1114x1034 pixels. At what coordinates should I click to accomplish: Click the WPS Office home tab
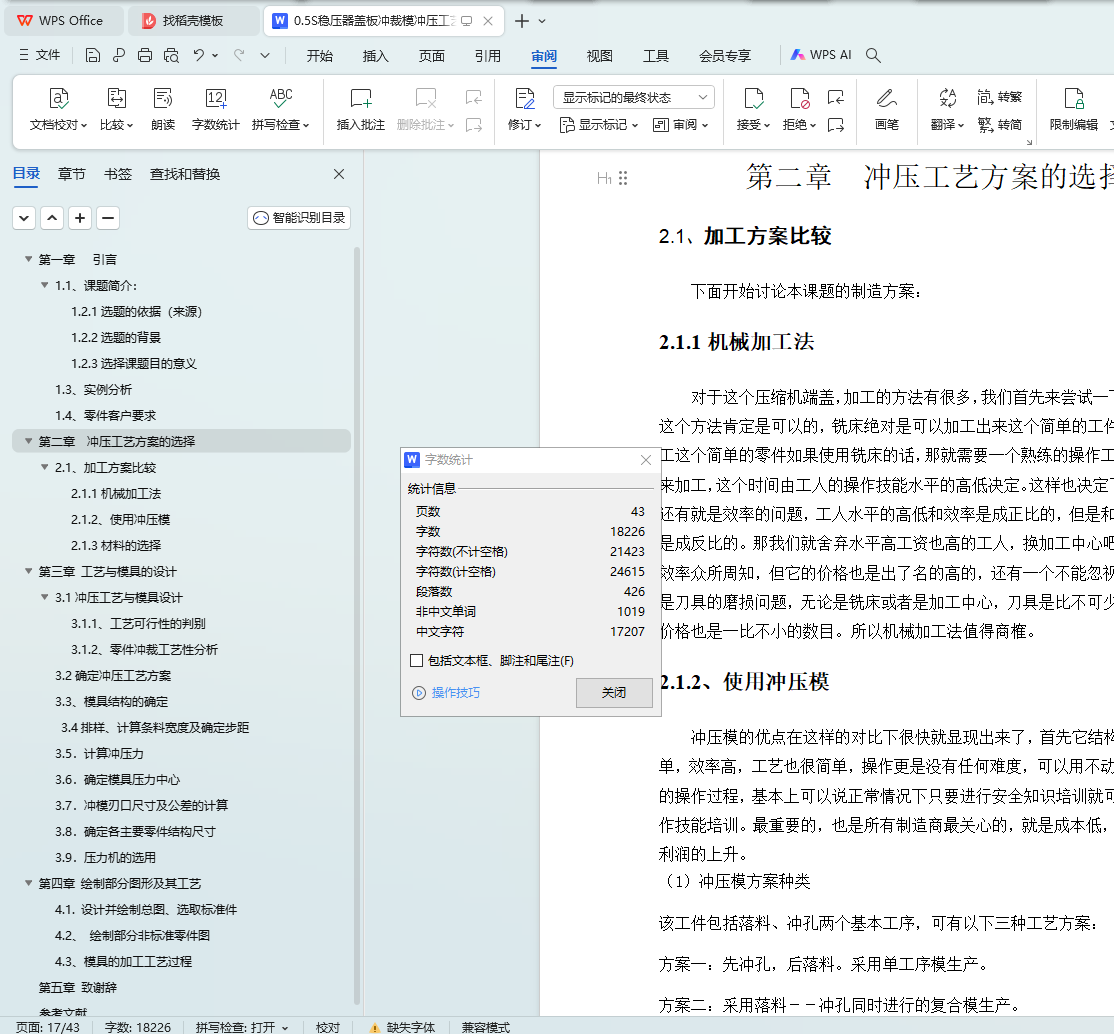point(64,21)
